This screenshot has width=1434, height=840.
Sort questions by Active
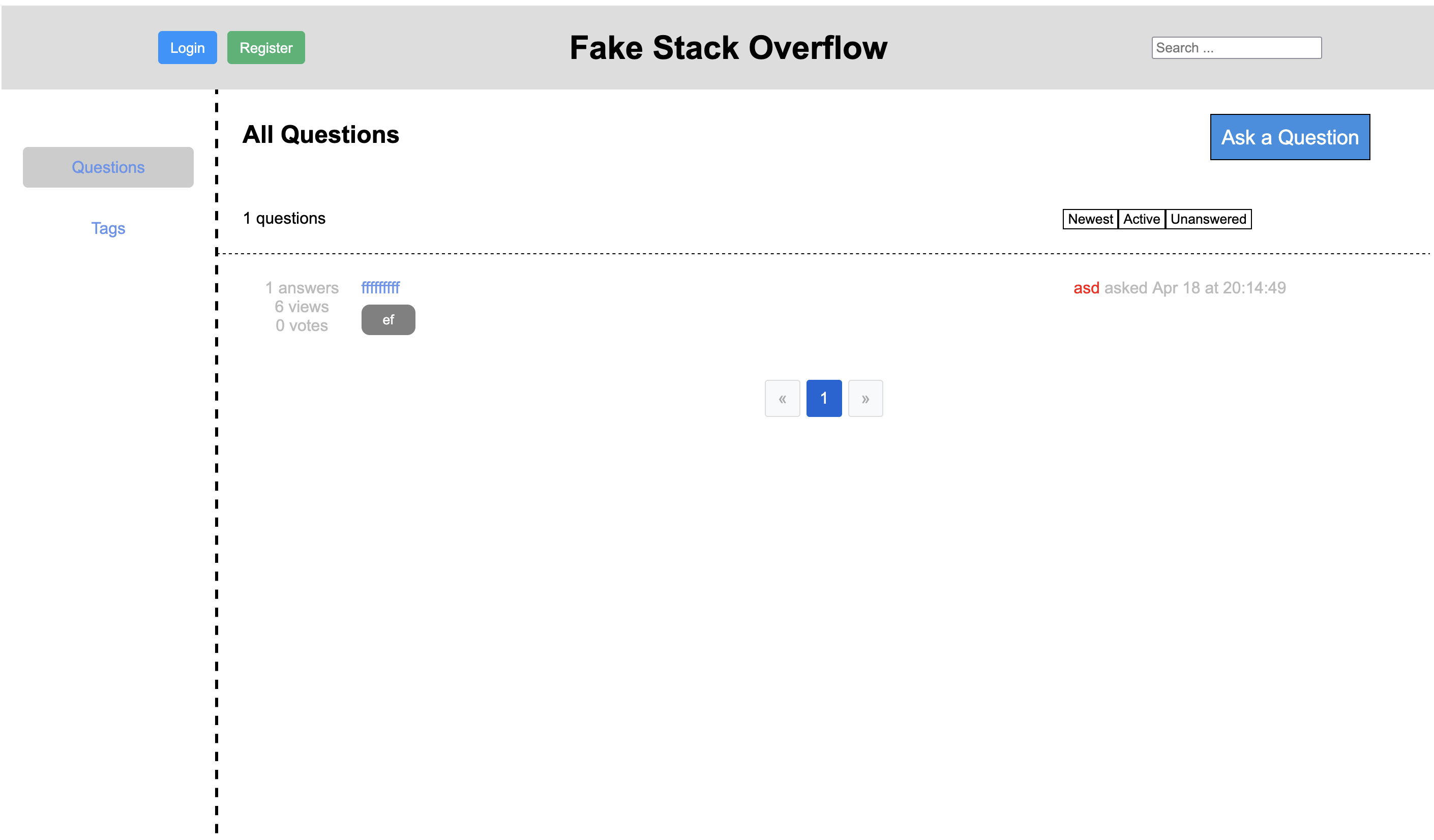[1141, 219]
